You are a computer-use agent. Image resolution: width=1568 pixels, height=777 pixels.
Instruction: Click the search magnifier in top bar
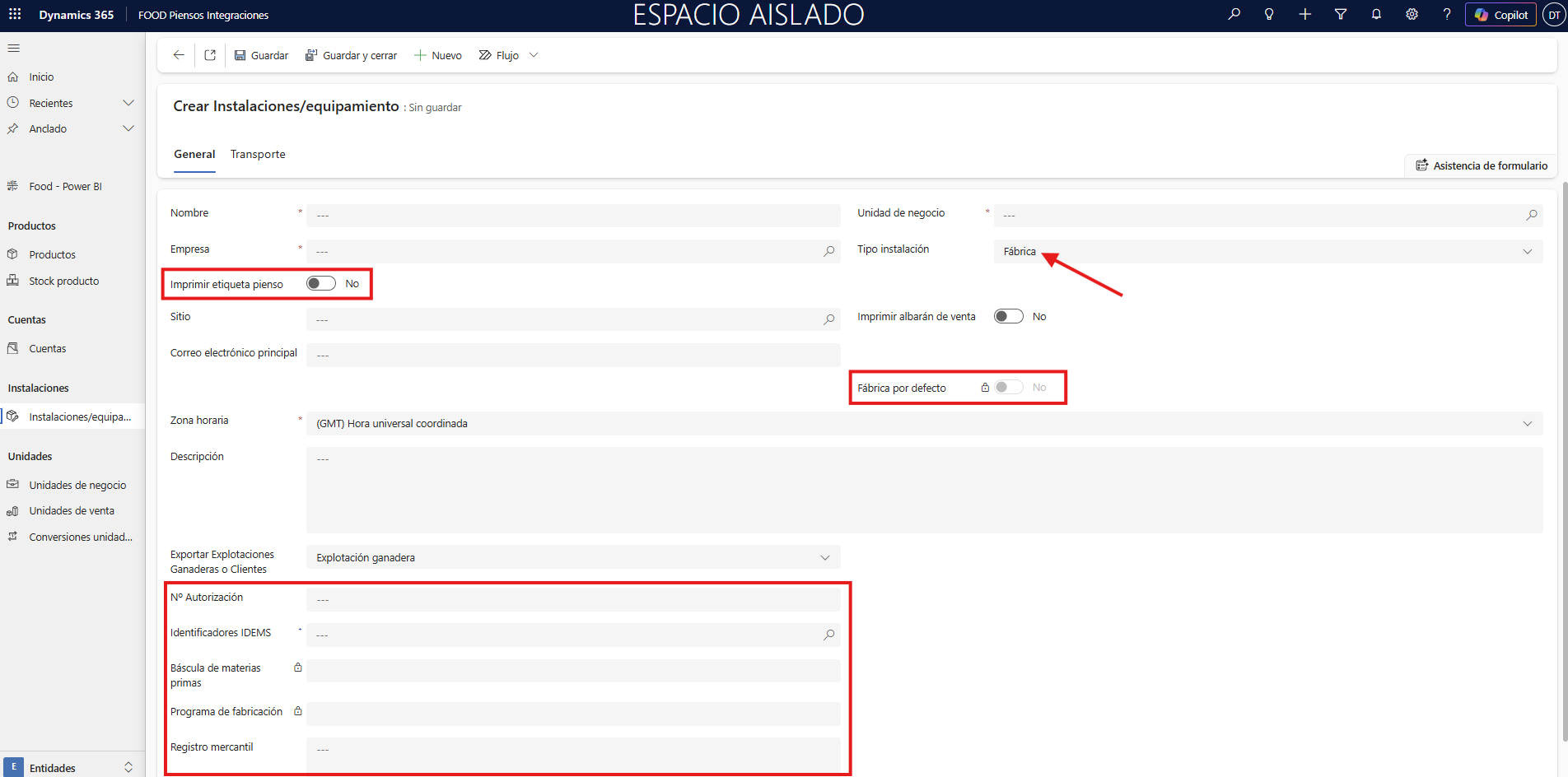(x=1234, y=14)
